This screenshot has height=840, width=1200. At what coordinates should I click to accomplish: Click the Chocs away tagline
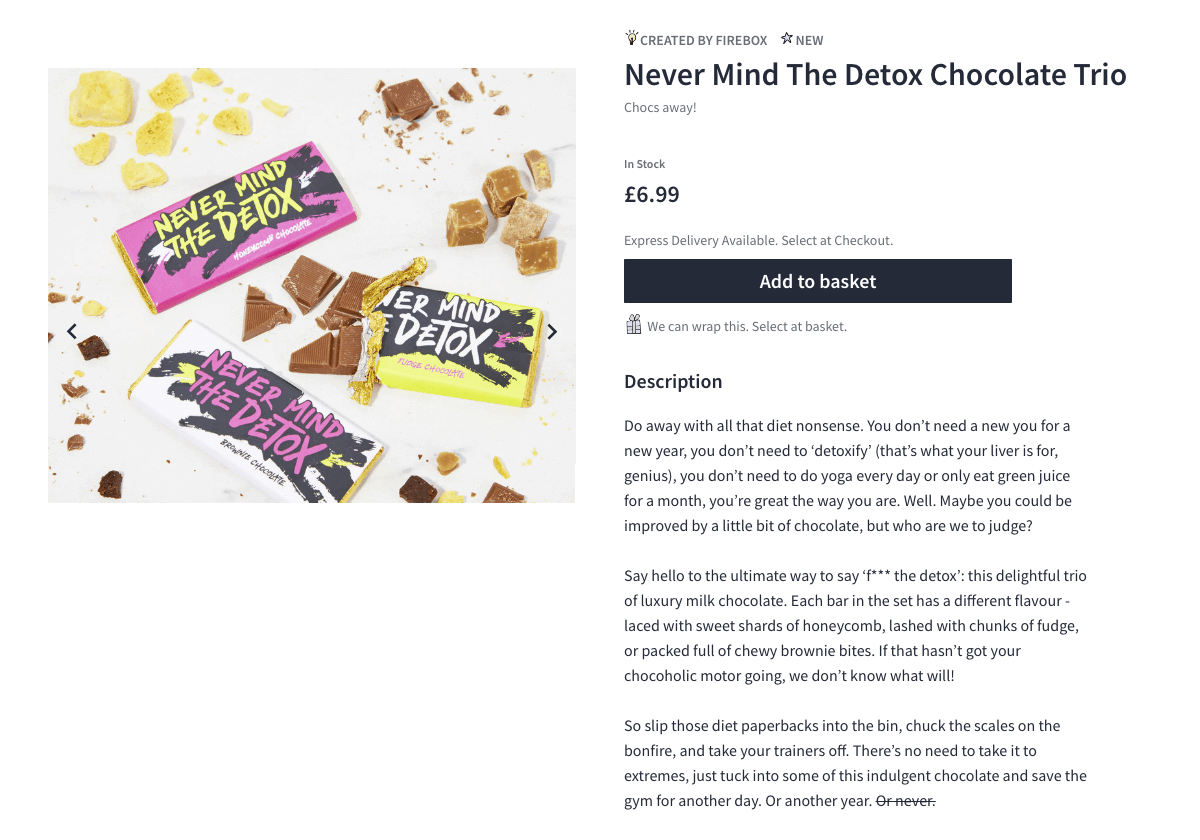click(659, 106)
